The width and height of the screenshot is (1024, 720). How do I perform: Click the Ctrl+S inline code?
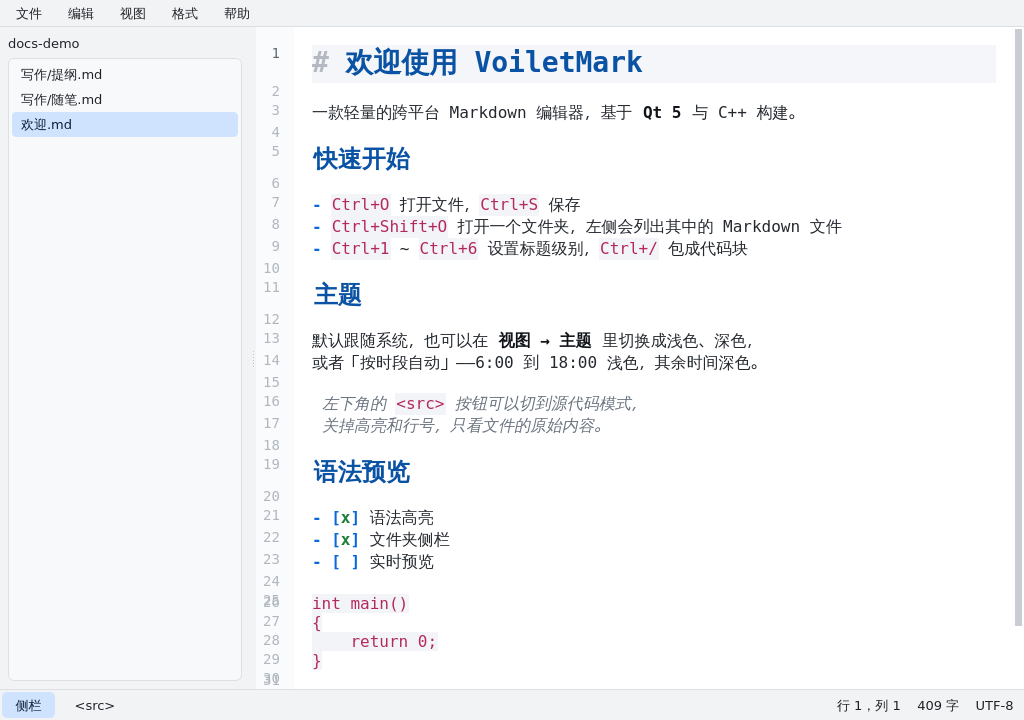pyautogui.click(x=509, y=205)
